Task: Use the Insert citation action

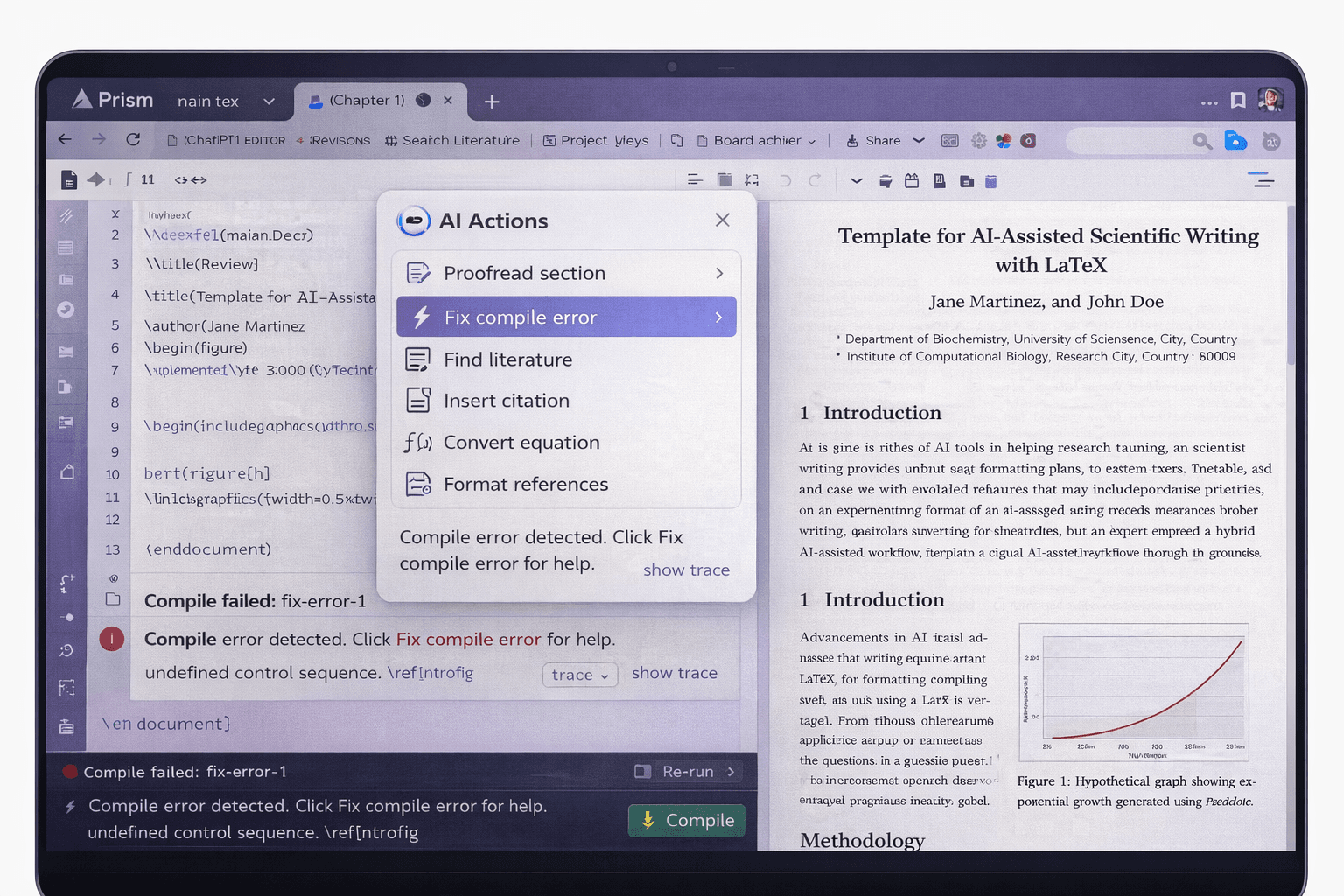Action: 507,400
